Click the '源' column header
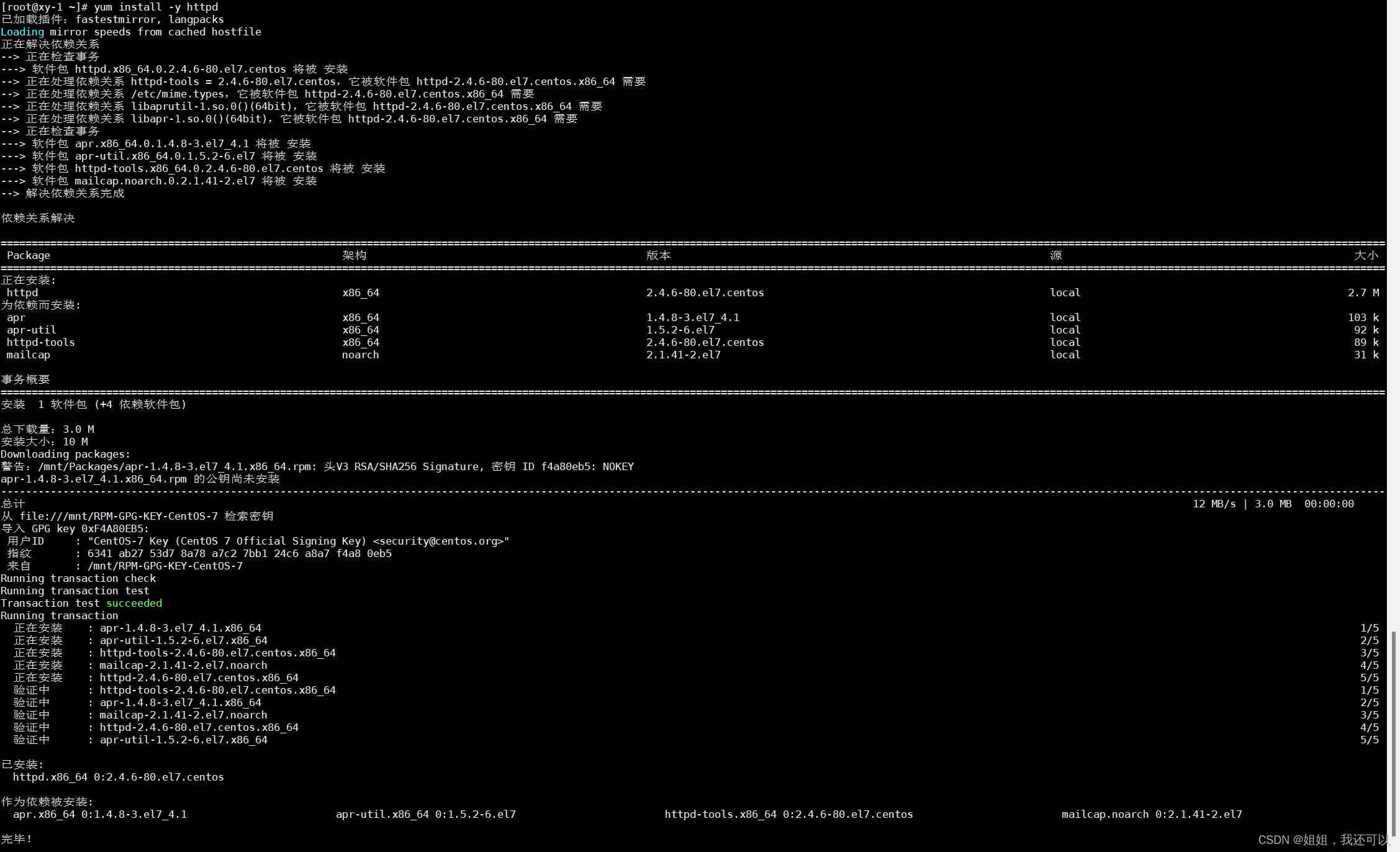The image size is (1400, 852). [1056, 255]
